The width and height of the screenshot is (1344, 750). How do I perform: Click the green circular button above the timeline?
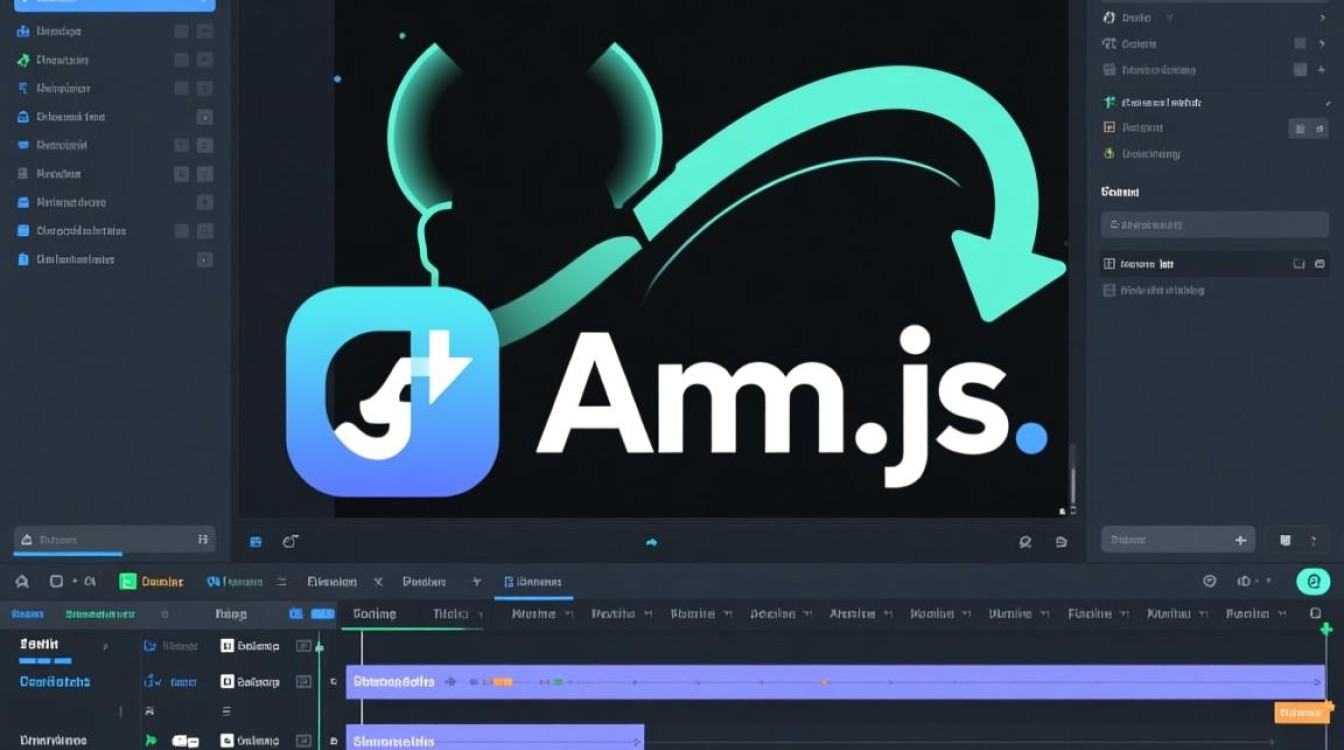(1313, 581)
